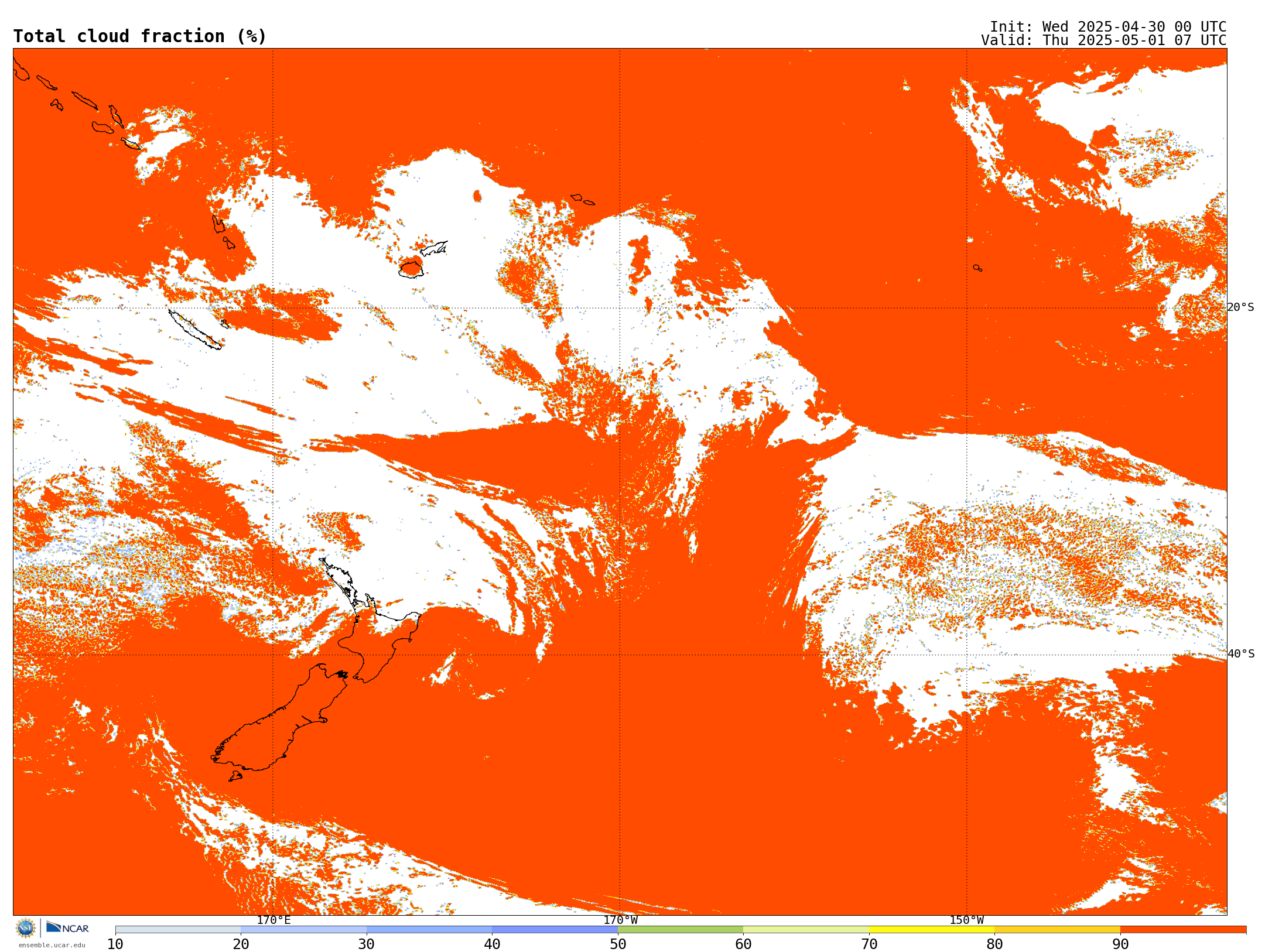The width and height of the screenshot is (1265, 952).
Task: Click the colorbar tick label 80
Action: [994, 944]
